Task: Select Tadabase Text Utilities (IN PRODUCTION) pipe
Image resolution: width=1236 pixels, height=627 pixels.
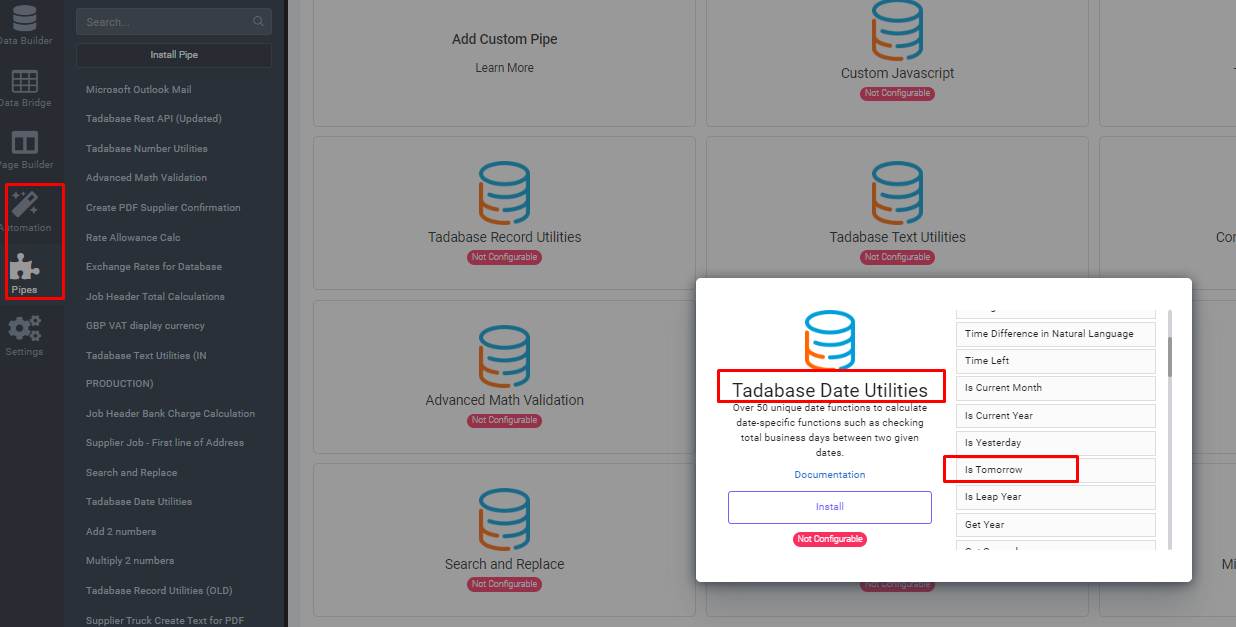Action: 147,369
